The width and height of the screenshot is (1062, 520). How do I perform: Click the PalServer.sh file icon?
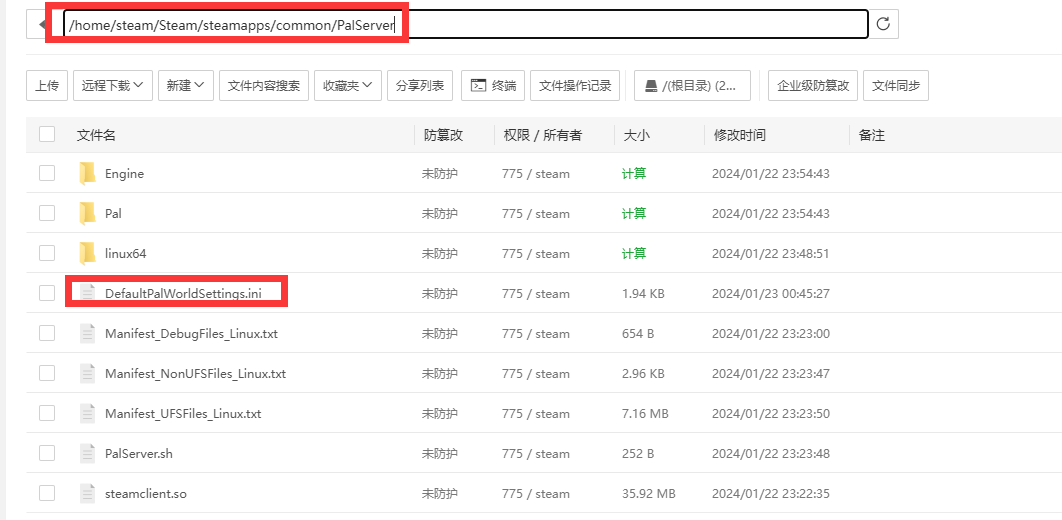point(87,454)
